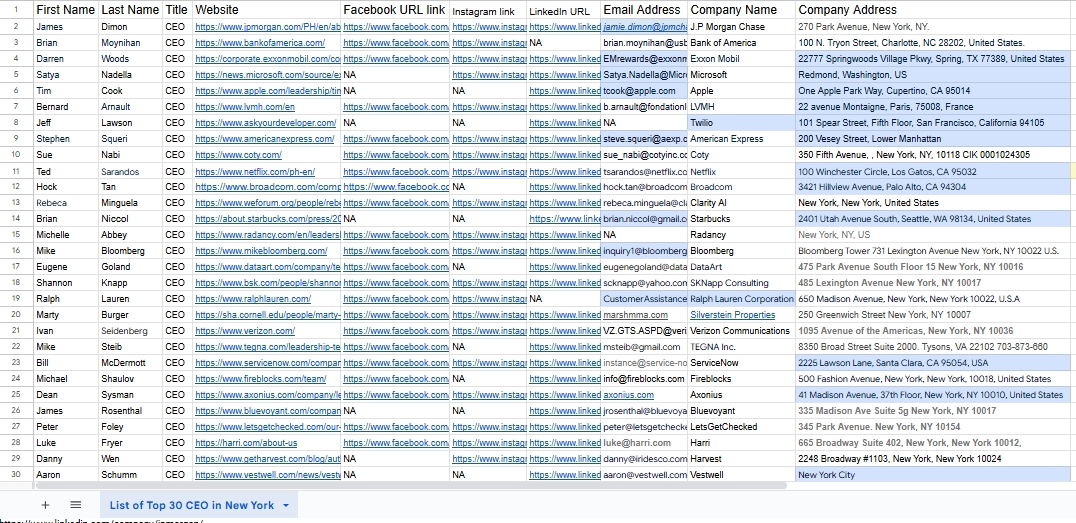This screenshot has width=1076, height=523.
Task: Open the lvmh.com/en website link
Action: point(245,106)
